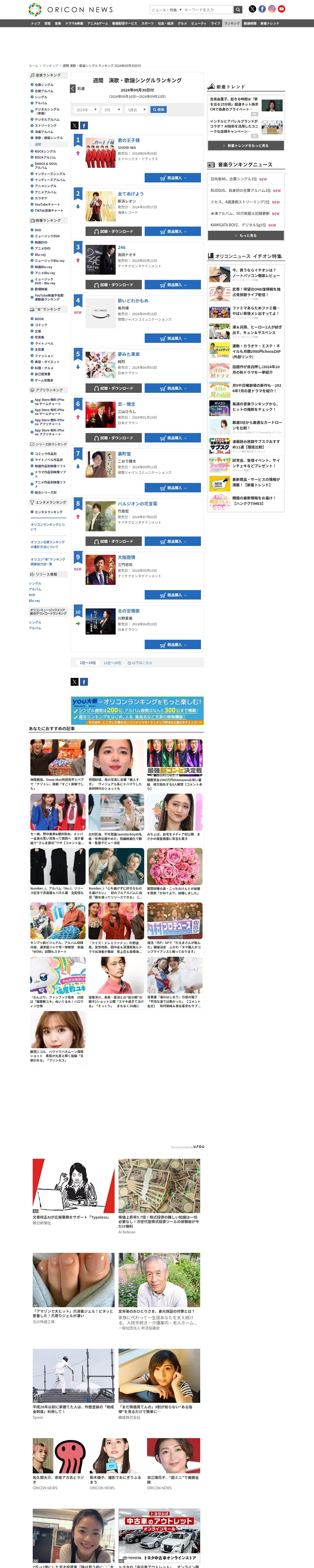This screenshot has height=1568, width=314.
Task: Open 合算シングル plus-bullet in sidebar
Action: pyautogui.click(x=32, y=85)
